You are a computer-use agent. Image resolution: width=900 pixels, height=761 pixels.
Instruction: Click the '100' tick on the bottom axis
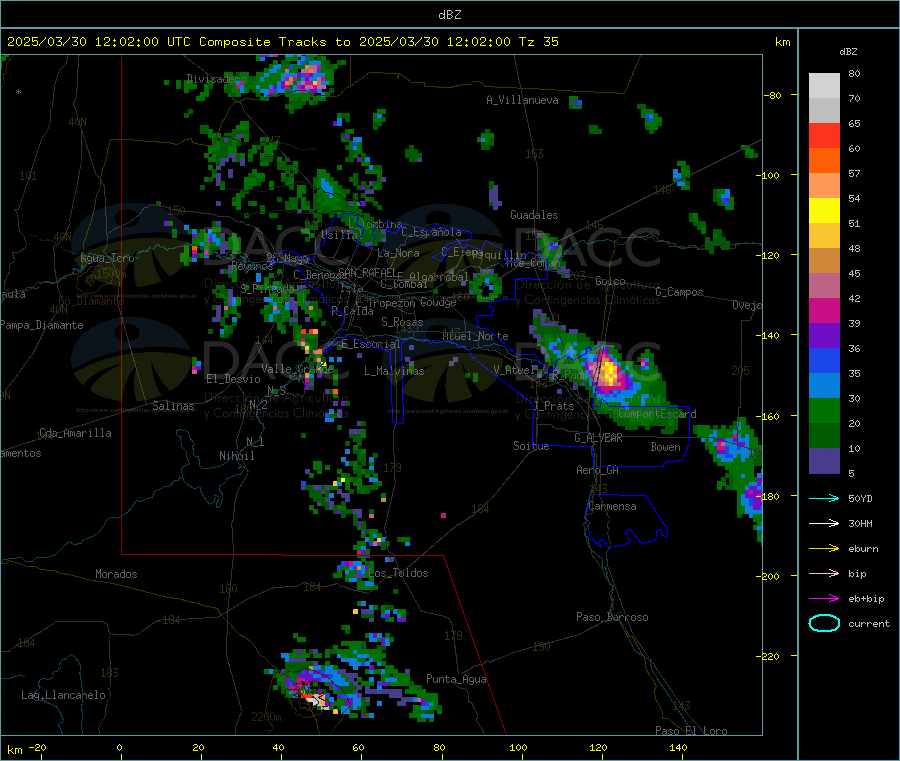coord(518,747)
